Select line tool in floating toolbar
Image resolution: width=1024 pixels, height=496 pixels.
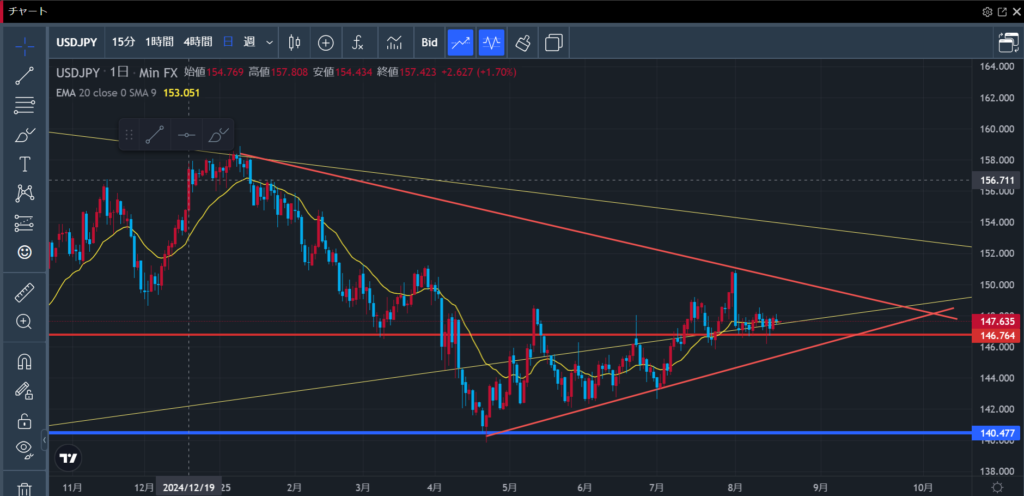click(155, 135)
